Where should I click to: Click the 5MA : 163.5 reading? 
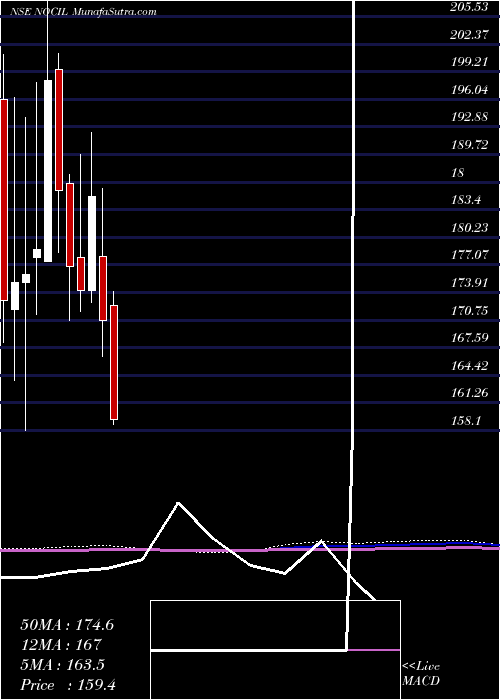(x=62, y=665)
